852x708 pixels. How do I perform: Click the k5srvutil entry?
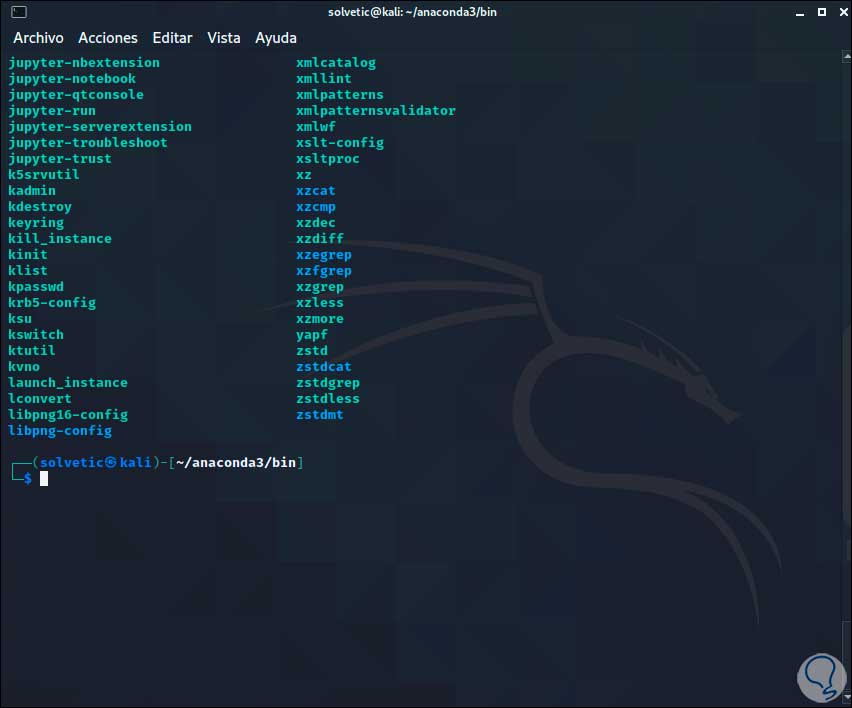[x=43, y=174]
